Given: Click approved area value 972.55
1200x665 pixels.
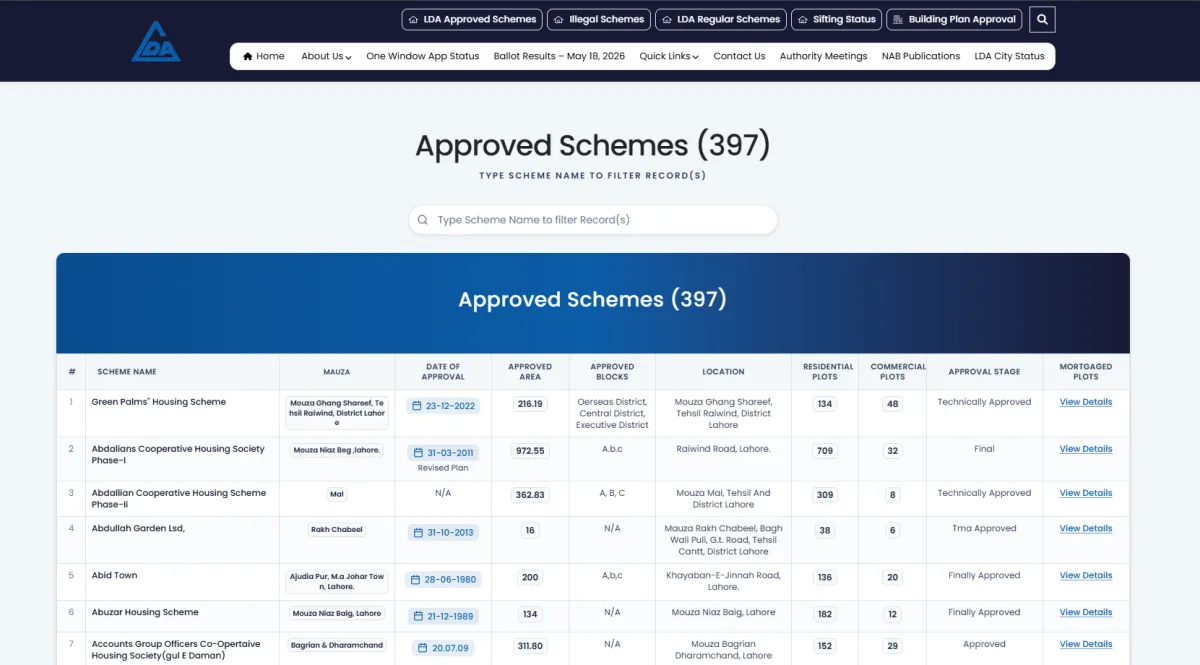Looking at the screenshot, I should click(x=530, y=451).
